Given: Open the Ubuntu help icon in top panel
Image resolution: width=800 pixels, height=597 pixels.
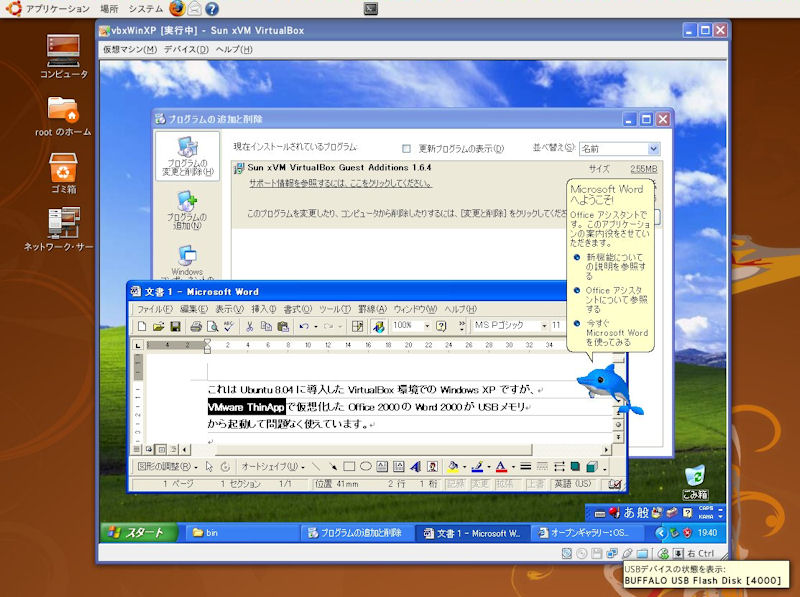Looking at the screenshot, I should pos(212,9).
